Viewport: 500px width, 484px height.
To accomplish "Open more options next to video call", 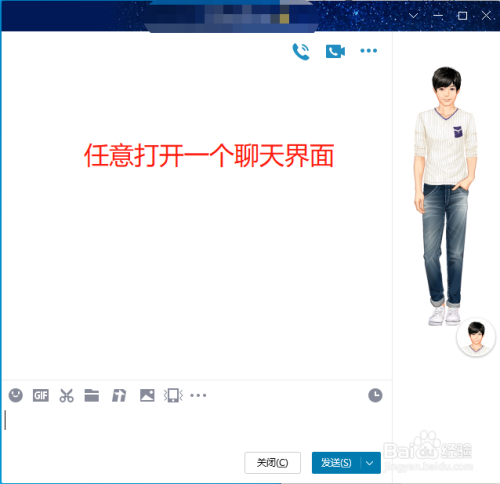I will coord(369,51).
